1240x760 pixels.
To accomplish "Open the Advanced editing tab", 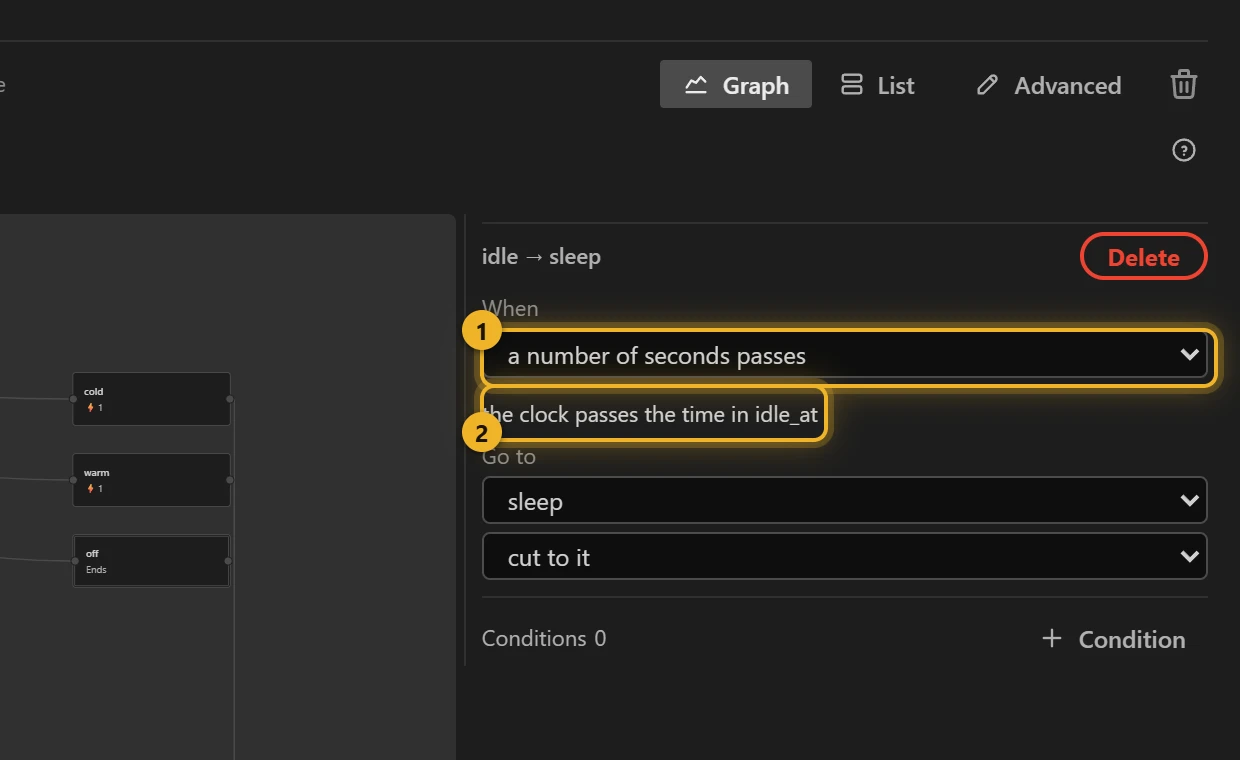I will point(1048,85).
